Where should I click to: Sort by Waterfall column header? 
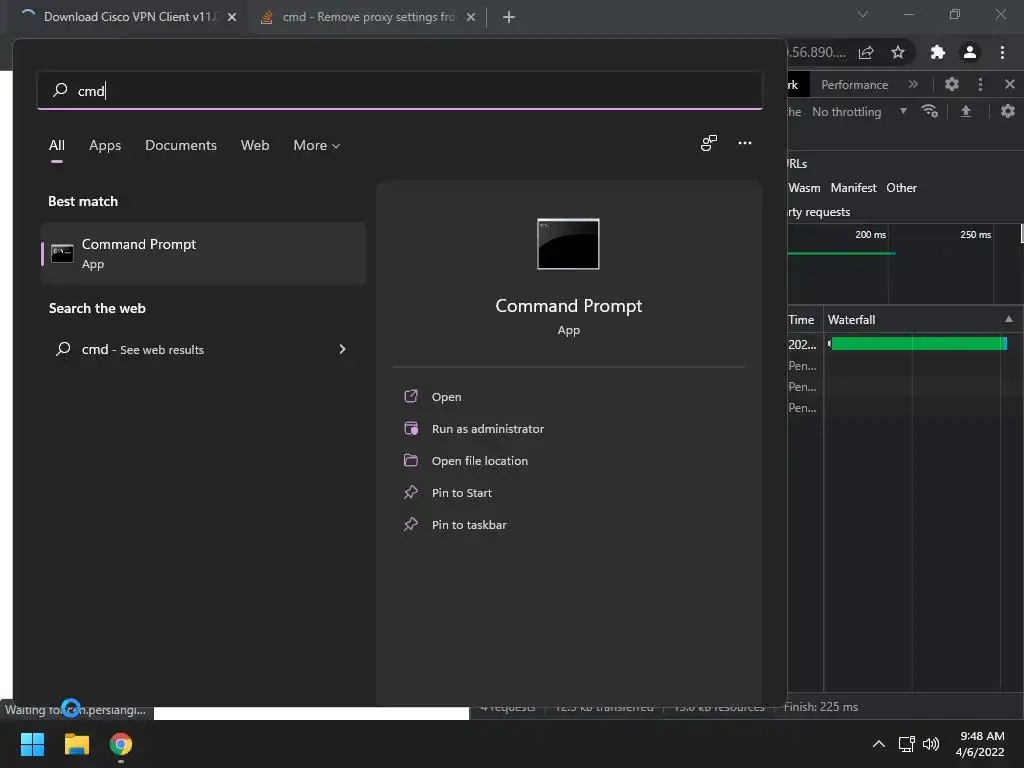coord(921,319)
